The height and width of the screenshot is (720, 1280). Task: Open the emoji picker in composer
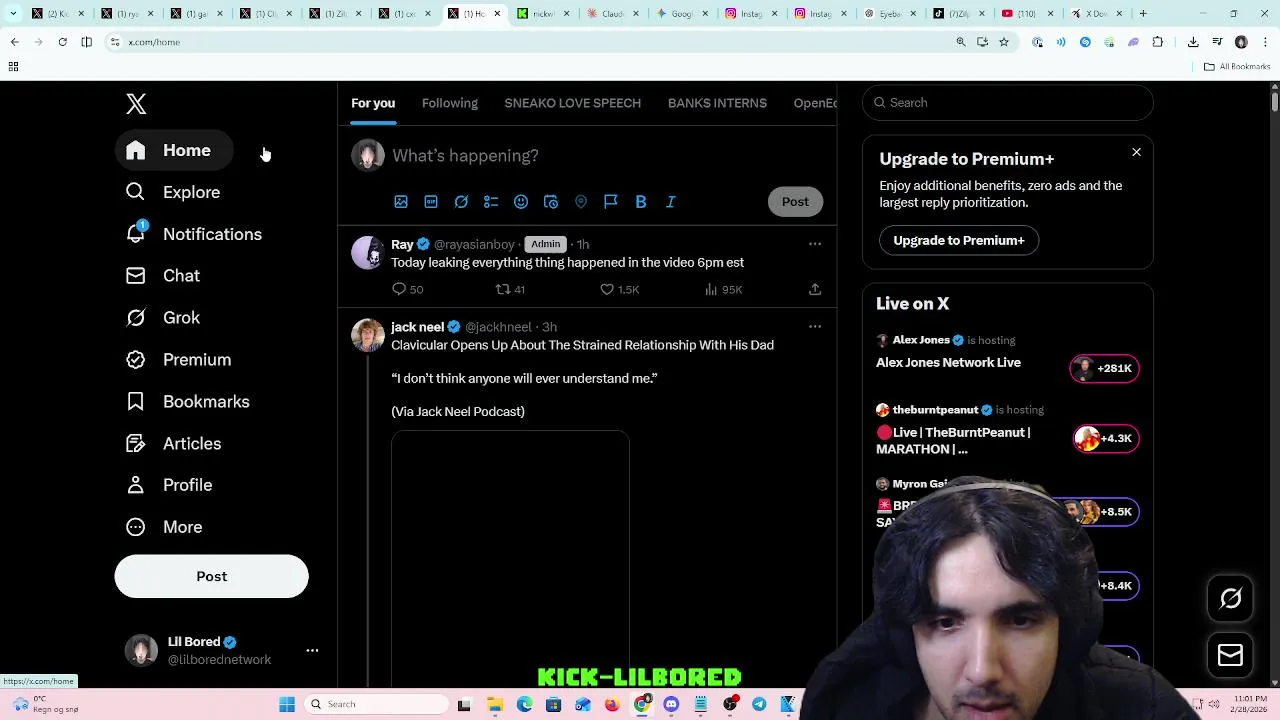pyautogui.click(x=521, y=202)
